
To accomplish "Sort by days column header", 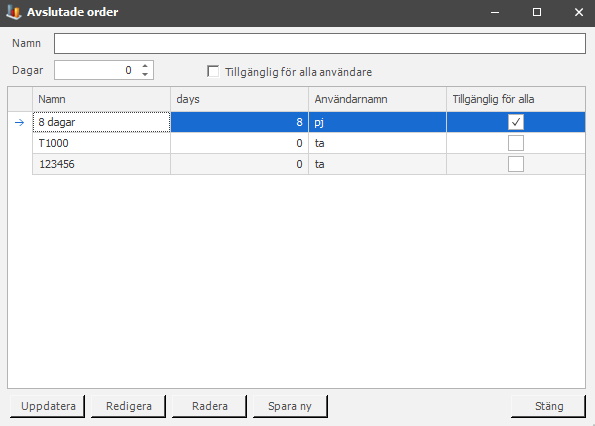I will tap(239, 99).
